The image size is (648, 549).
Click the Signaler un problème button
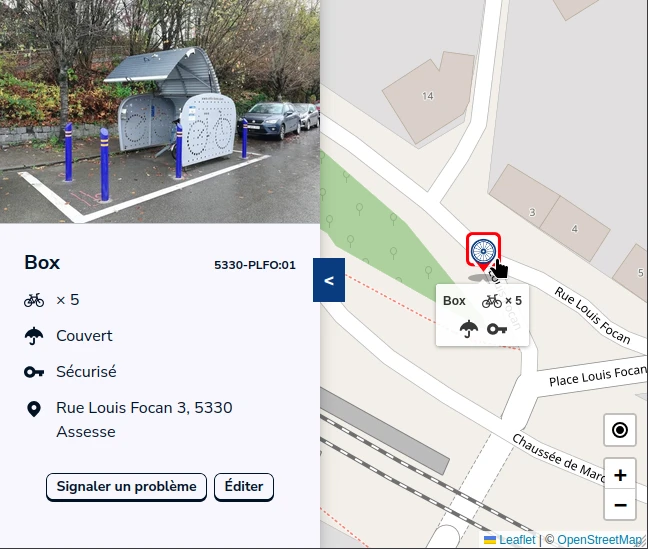click(x=126, y=487)
